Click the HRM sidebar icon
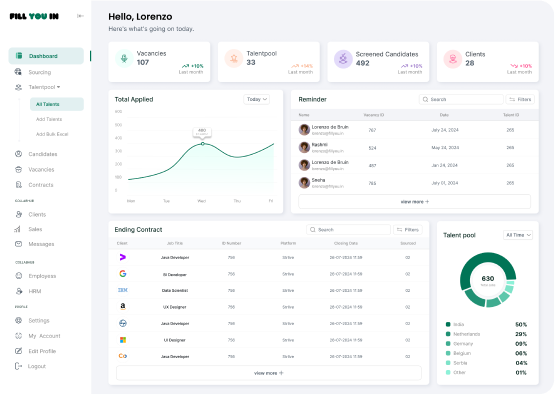The width and height of the screenshot is (555, 395). (x=18, y=291)
